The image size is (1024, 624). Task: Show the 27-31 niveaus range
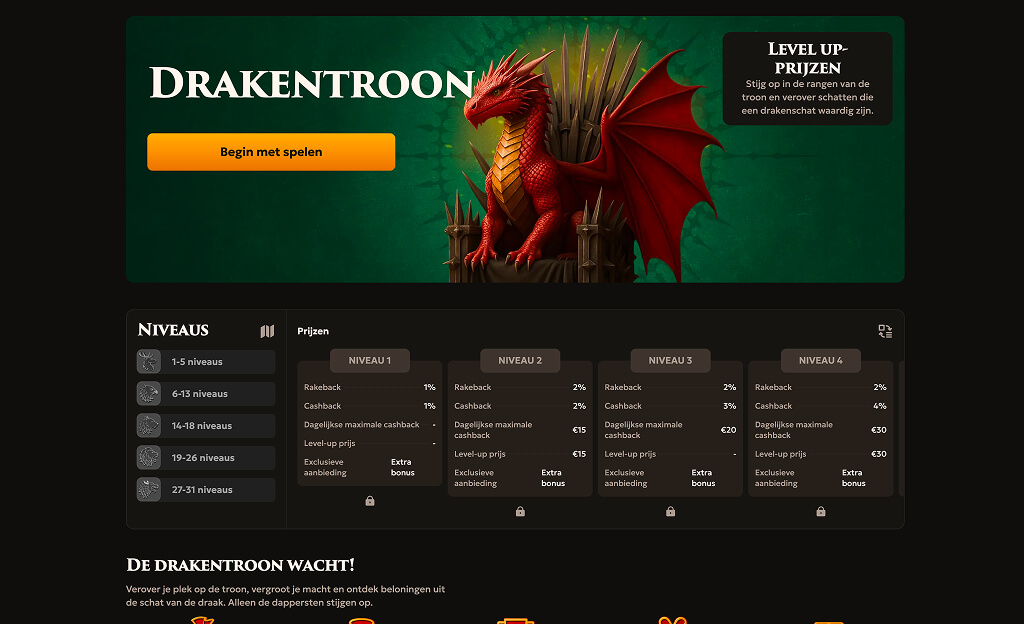coord(206,490)
